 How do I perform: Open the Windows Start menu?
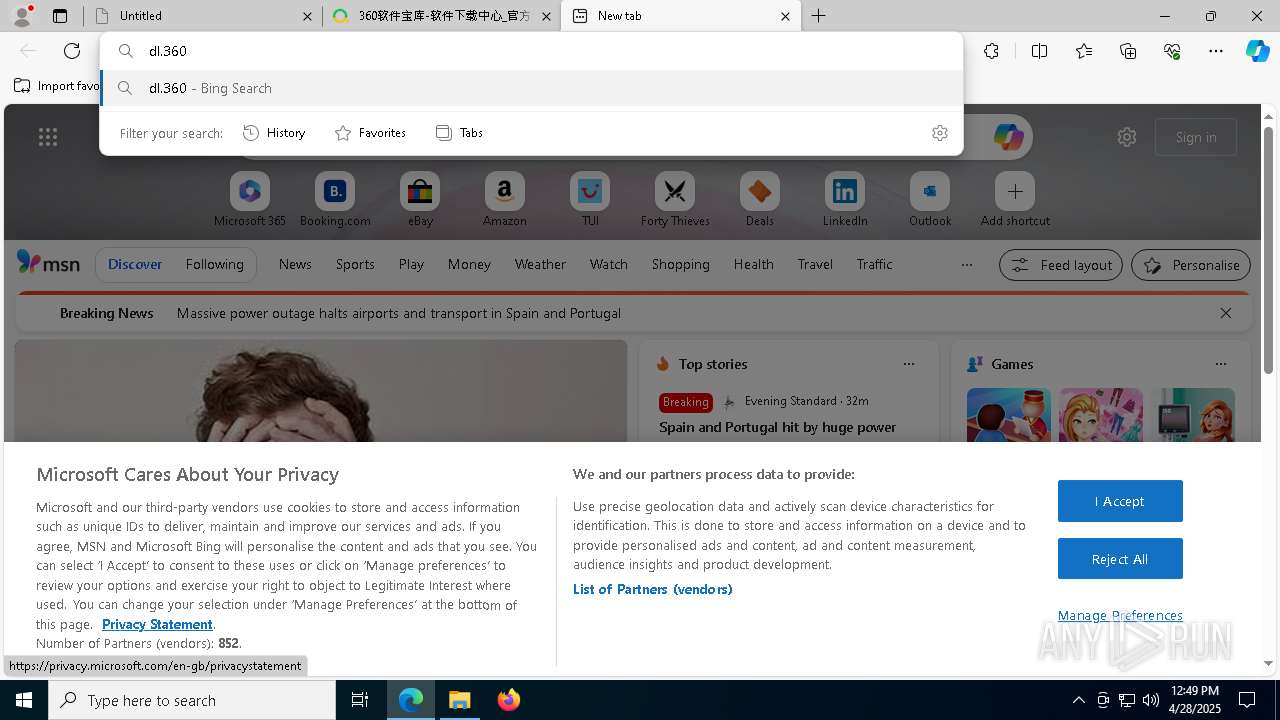click(24, 700)
